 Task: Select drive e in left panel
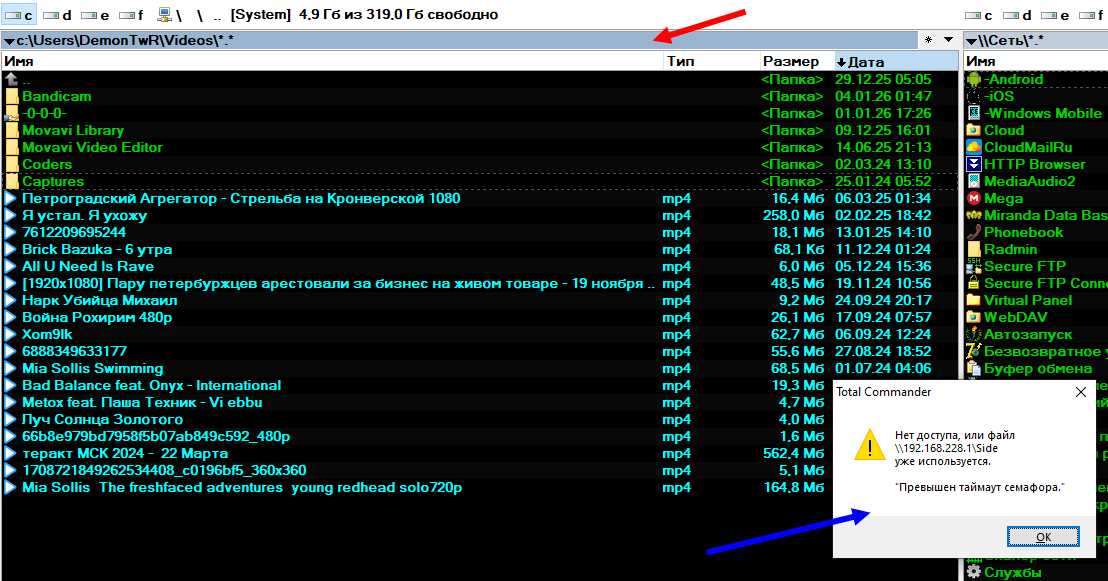point(95,15)
